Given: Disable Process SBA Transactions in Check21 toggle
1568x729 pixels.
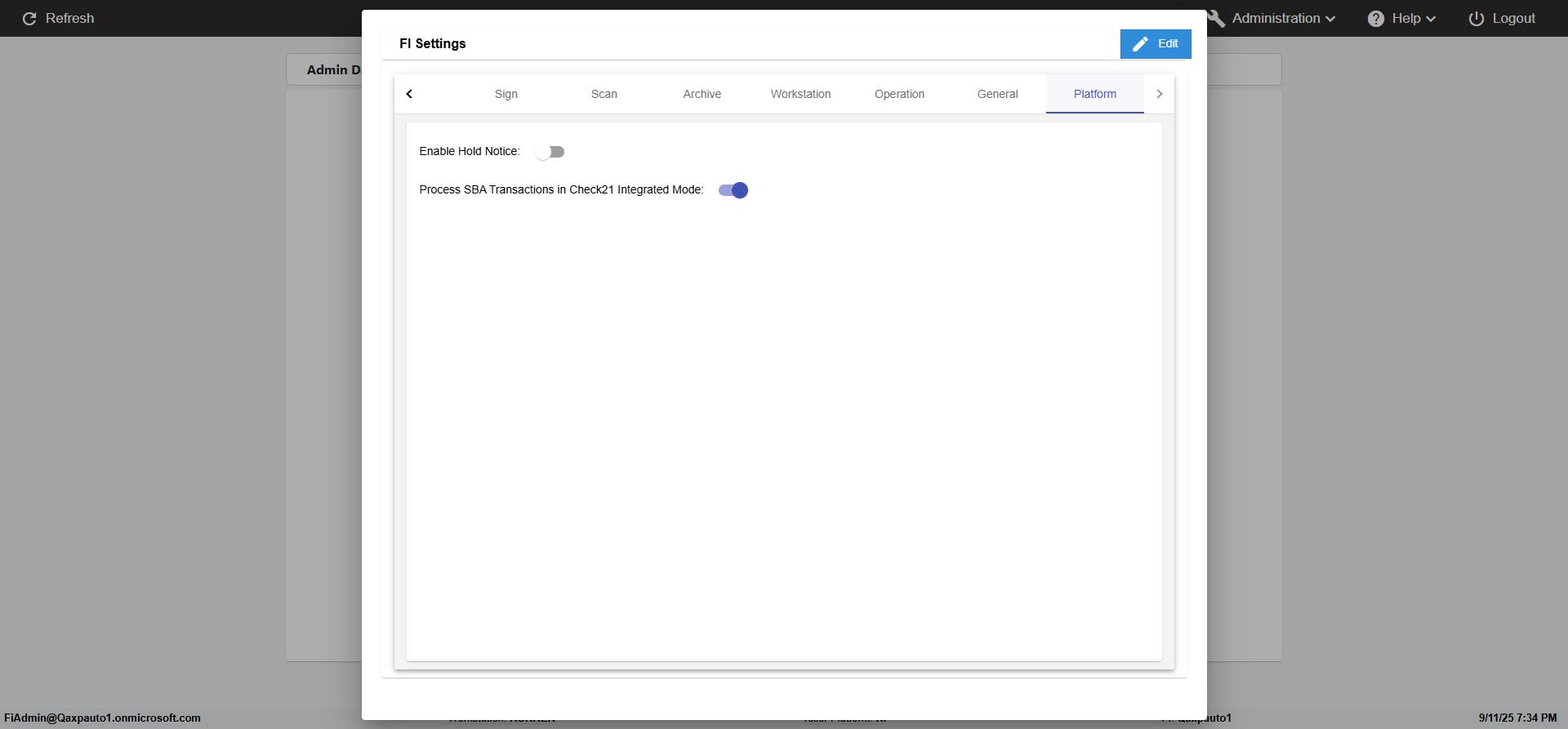Looking at the screenshot, I should 733,190.
